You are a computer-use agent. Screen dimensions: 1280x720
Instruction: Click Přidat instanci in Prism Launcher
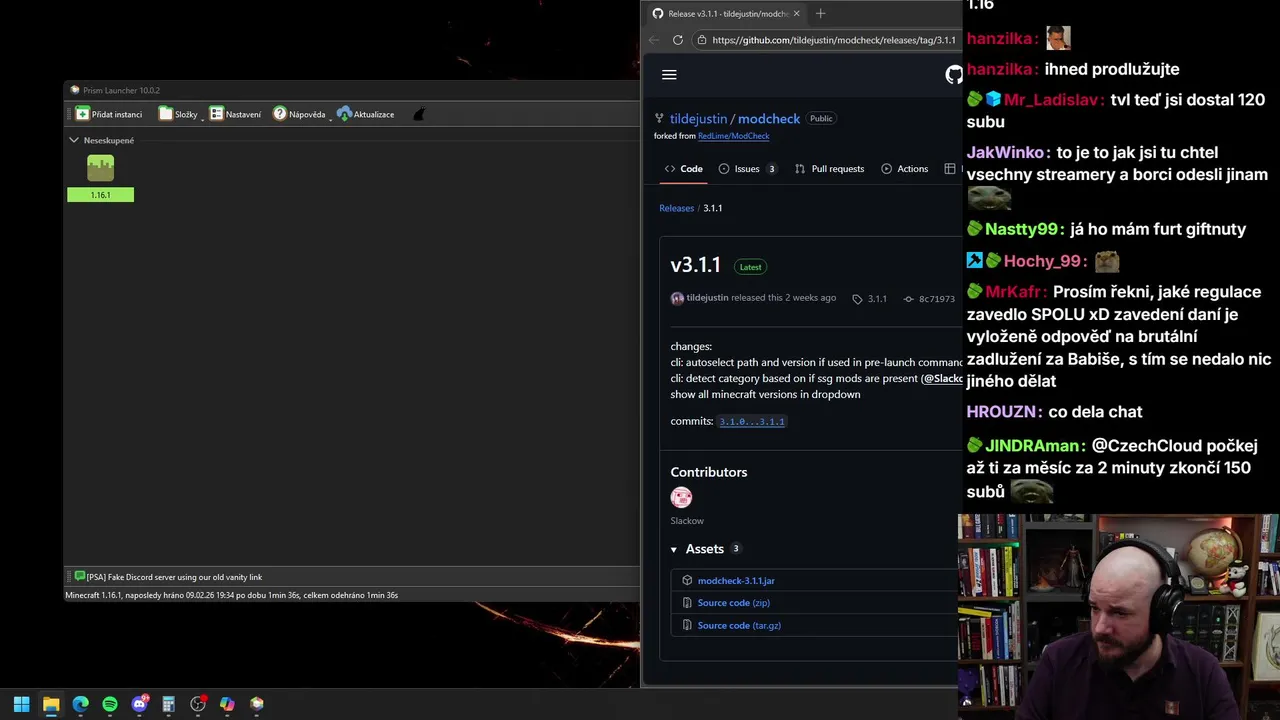[109, 114]
